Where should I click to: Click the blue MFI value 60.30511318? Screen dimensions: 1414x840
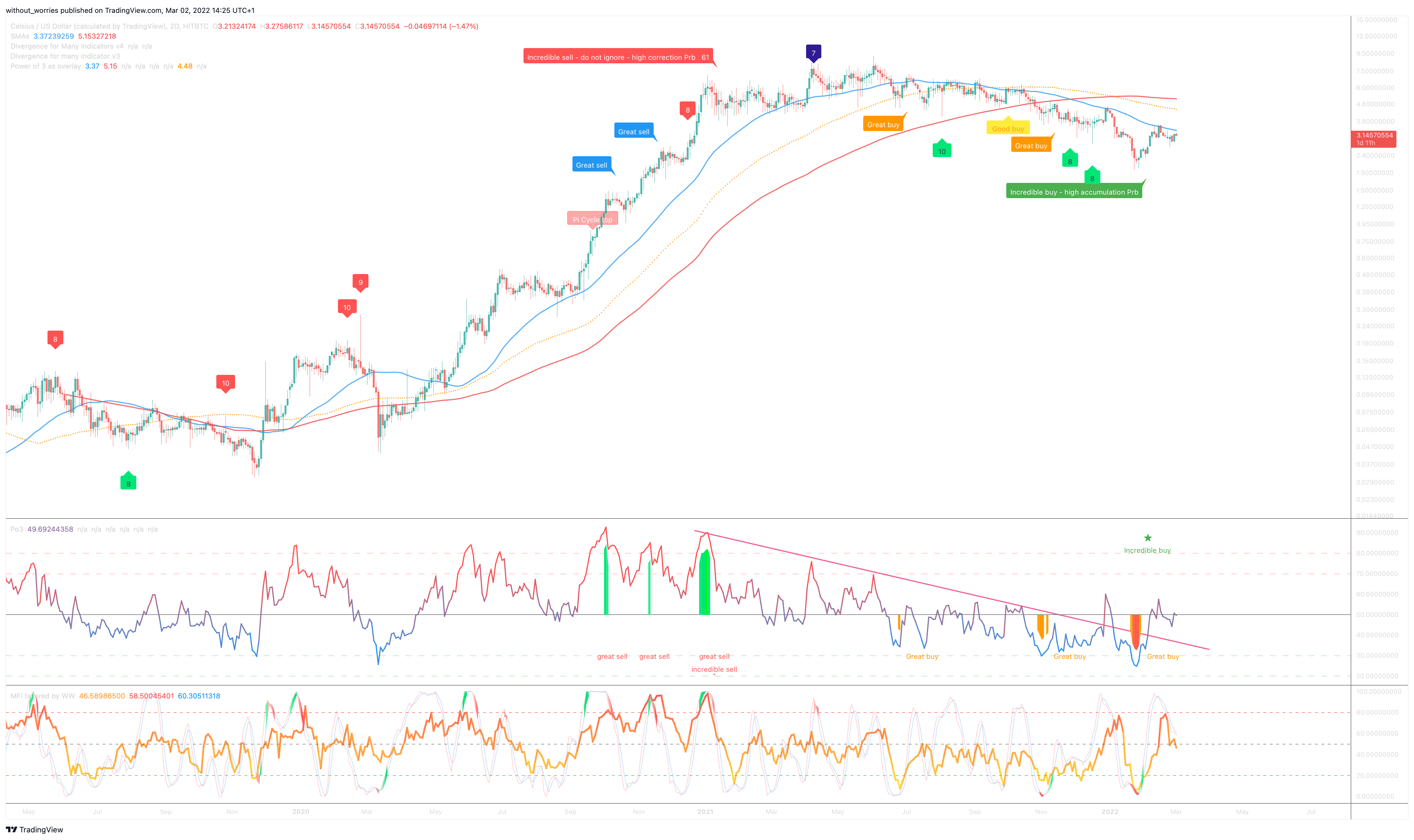[199, 696]
